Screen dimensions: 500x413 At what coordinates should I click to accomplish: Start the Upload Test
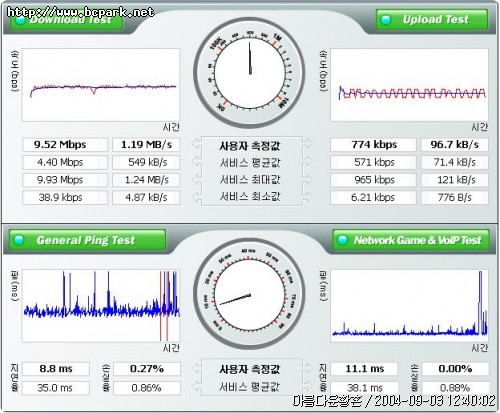pyautogui.click(x=432, y=19)
